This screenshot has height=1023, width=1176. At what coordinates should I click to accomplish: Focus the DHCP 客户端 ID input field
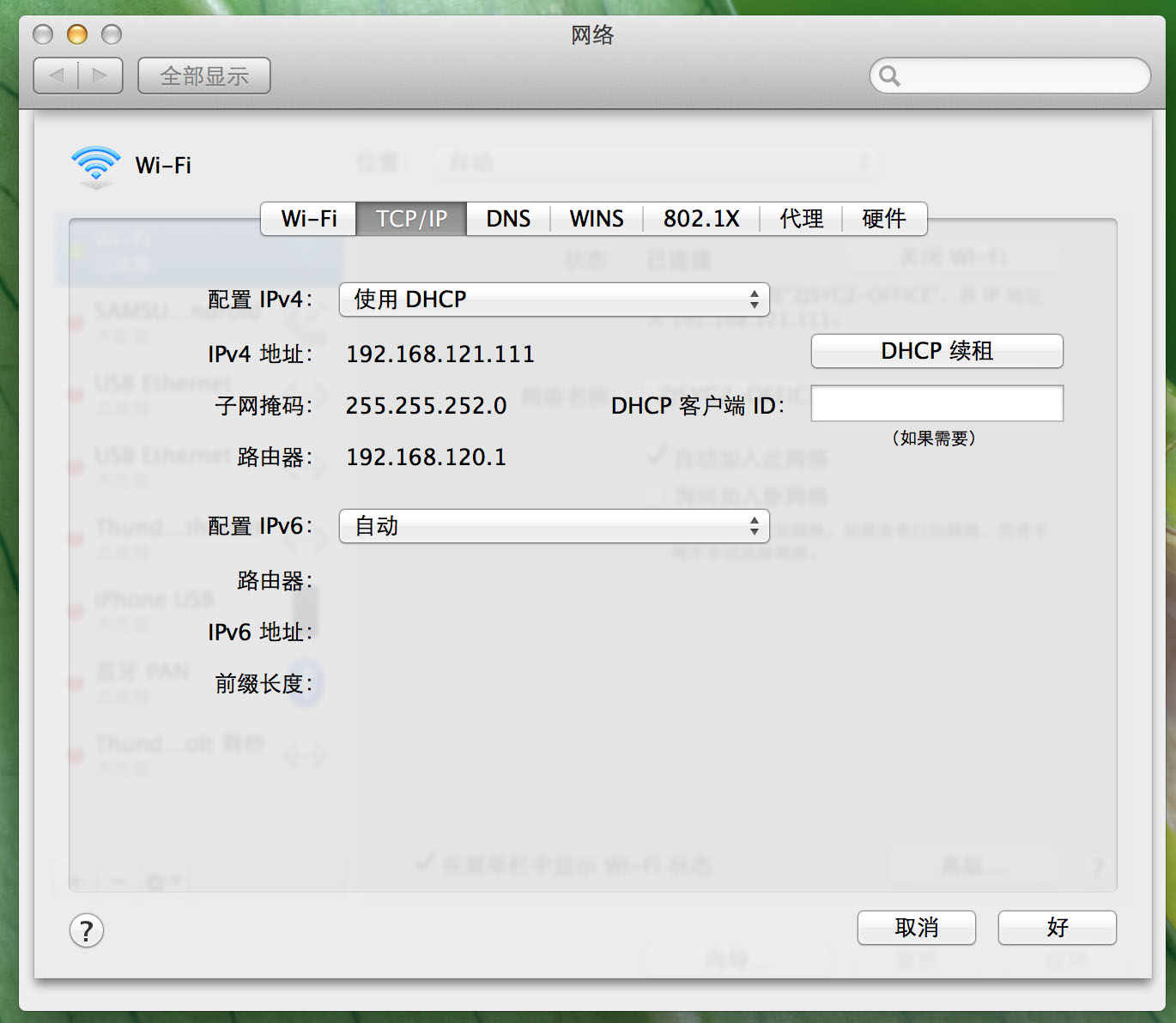coord(937,403)
